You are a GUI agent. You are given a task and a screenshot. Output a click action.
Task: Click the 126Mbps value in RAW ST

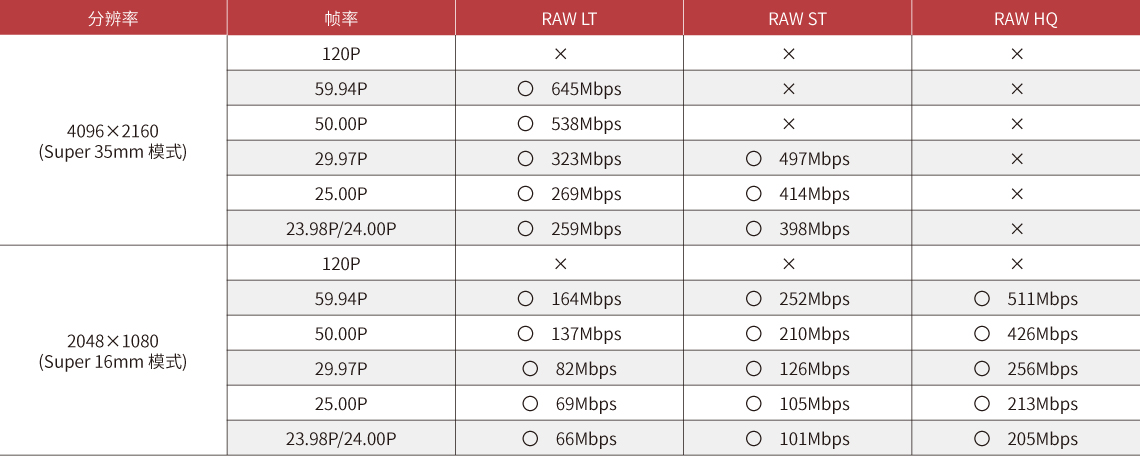coord(814,369)
